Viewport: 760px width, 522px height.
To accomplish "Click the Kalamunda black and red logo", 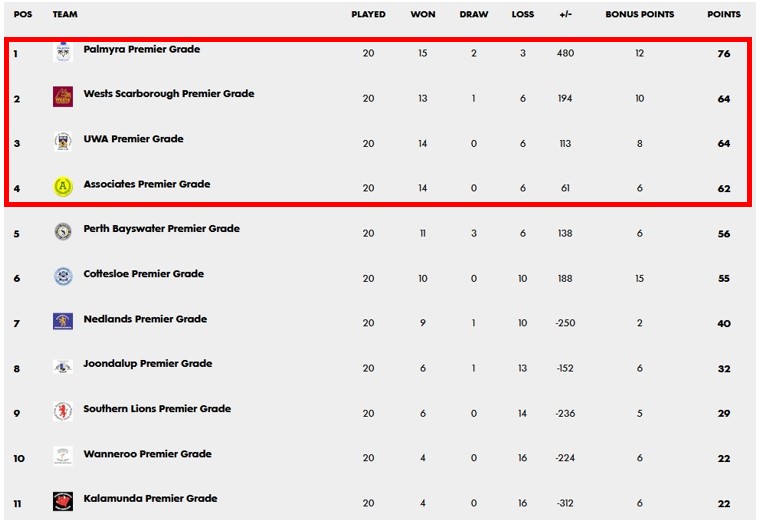I will pos(63,501).
